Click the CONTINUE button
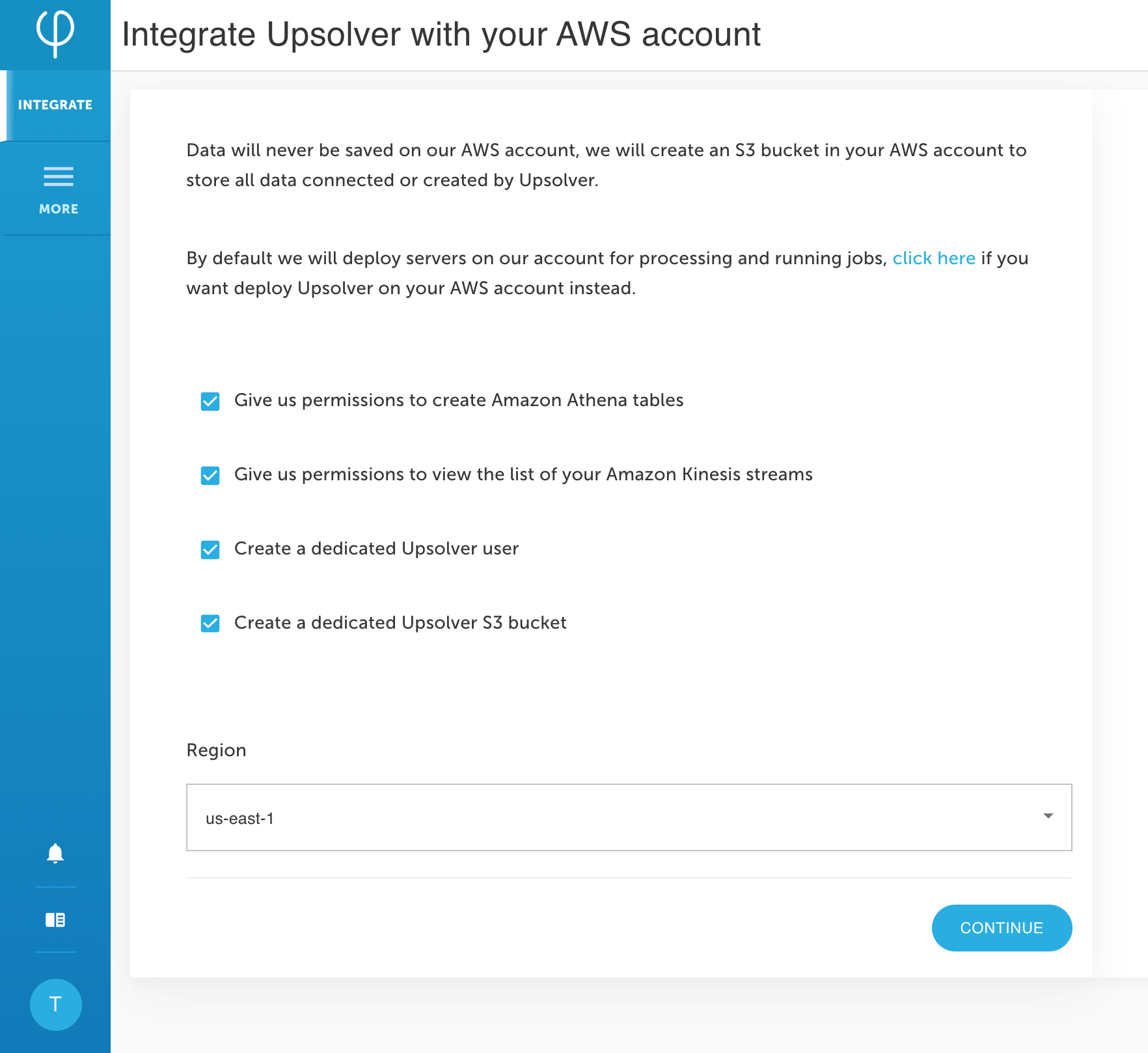The height and width of the screenshot is (1053, 1148). click(1002, 928)
